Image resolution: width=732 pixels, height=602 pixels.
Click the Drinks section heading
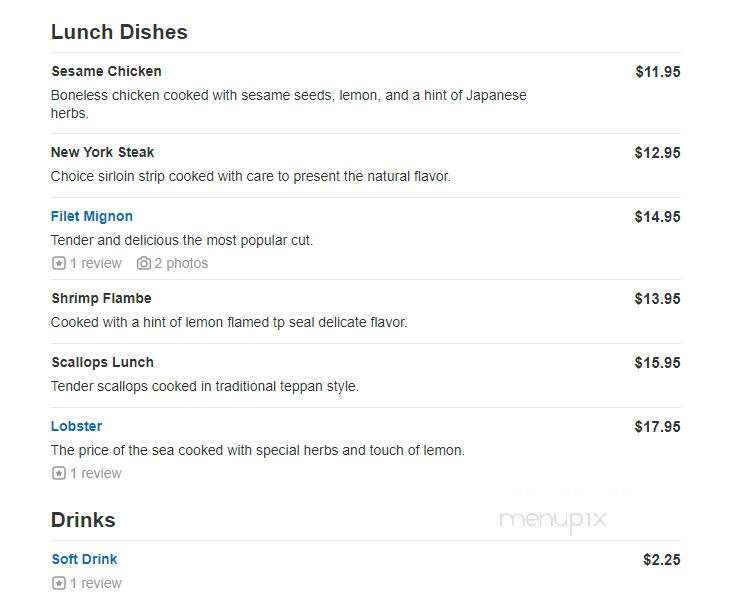pos(83,520)
